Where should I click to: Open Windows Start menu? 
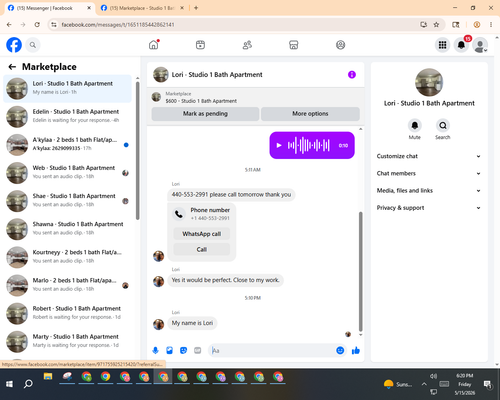(9, 384)
